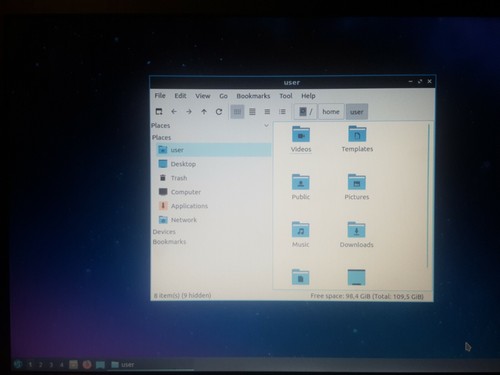Launch file manager from taskbar quicklaunch
The width and height of the screenshot is (500, 375).
pyautogui.click(x=73, y=365)
